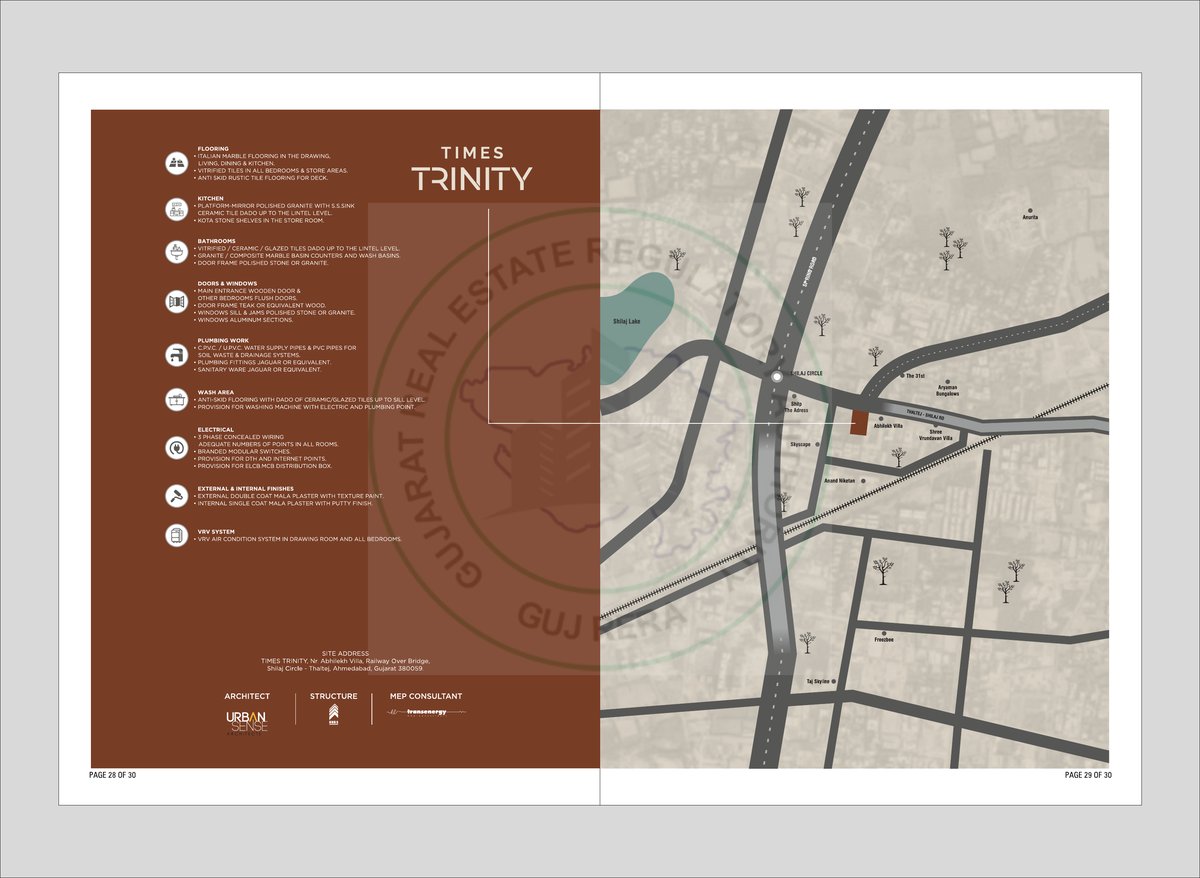Select the VRV System icon
Image resolution: width=1200 pixels, height=878 pixels.
point(177,535)
